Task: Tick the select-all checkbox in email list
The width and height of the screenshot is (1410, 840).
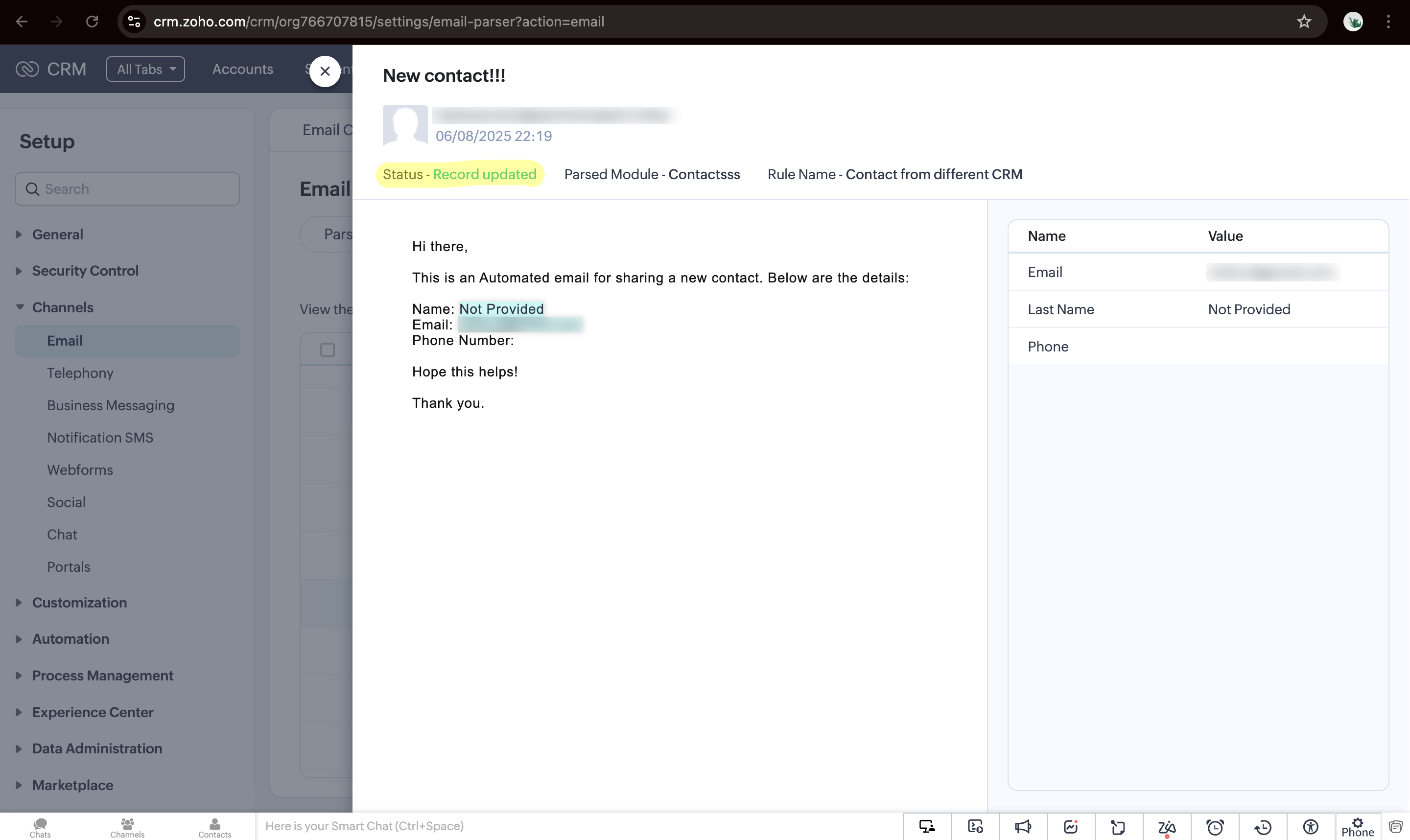Action: click(327, 350)
